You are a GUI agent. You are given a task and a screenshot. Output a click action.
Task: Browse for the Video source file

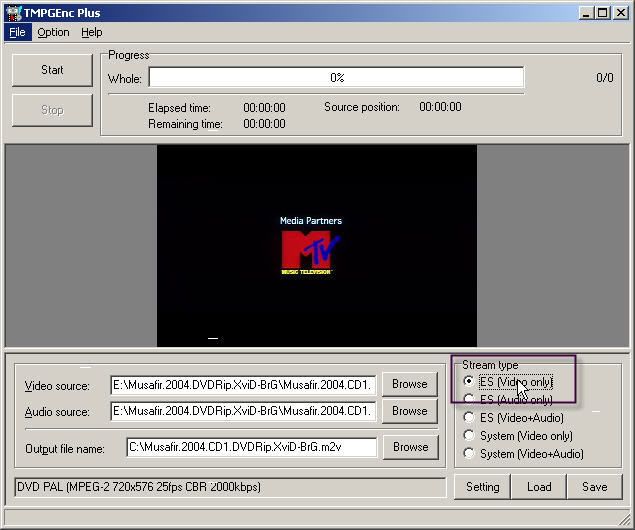(409, 384)
